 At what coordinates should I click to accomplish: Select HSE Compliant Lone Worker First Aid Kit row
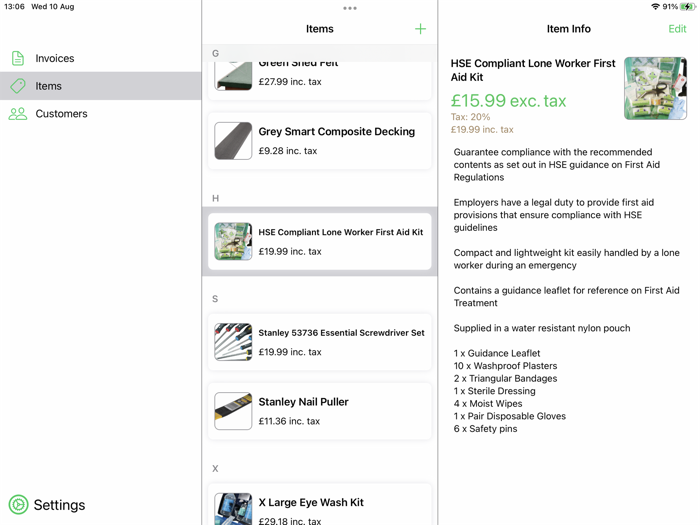pos(340,241)
